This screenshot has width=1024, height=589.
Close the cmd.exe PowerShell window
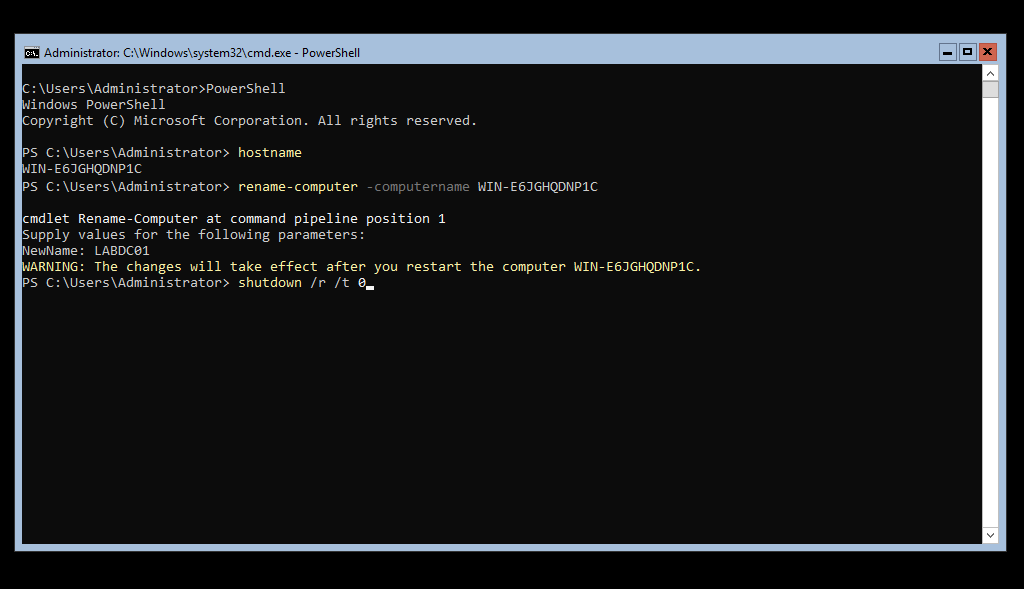988,52
